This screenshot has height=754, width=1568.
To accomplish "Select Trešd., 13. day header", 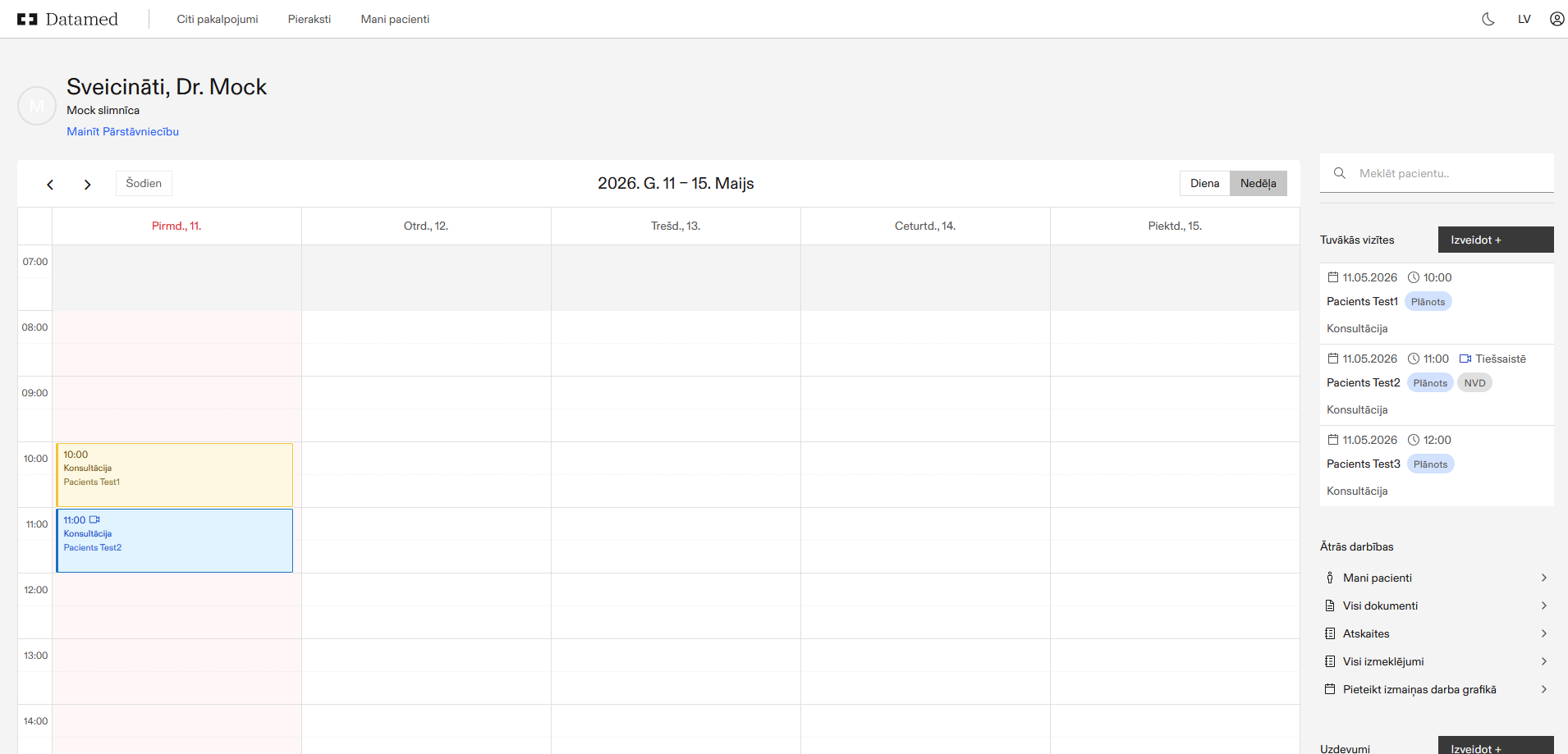I will pos(676,226).
